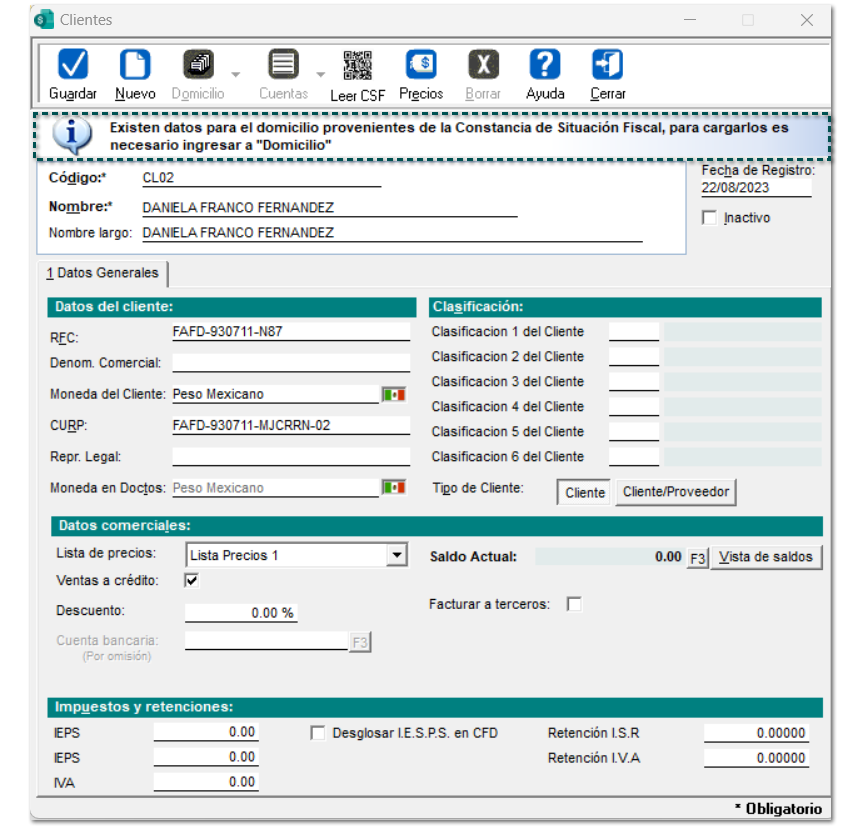Click the F3 button next to Saldo Actual

[698, 558]
